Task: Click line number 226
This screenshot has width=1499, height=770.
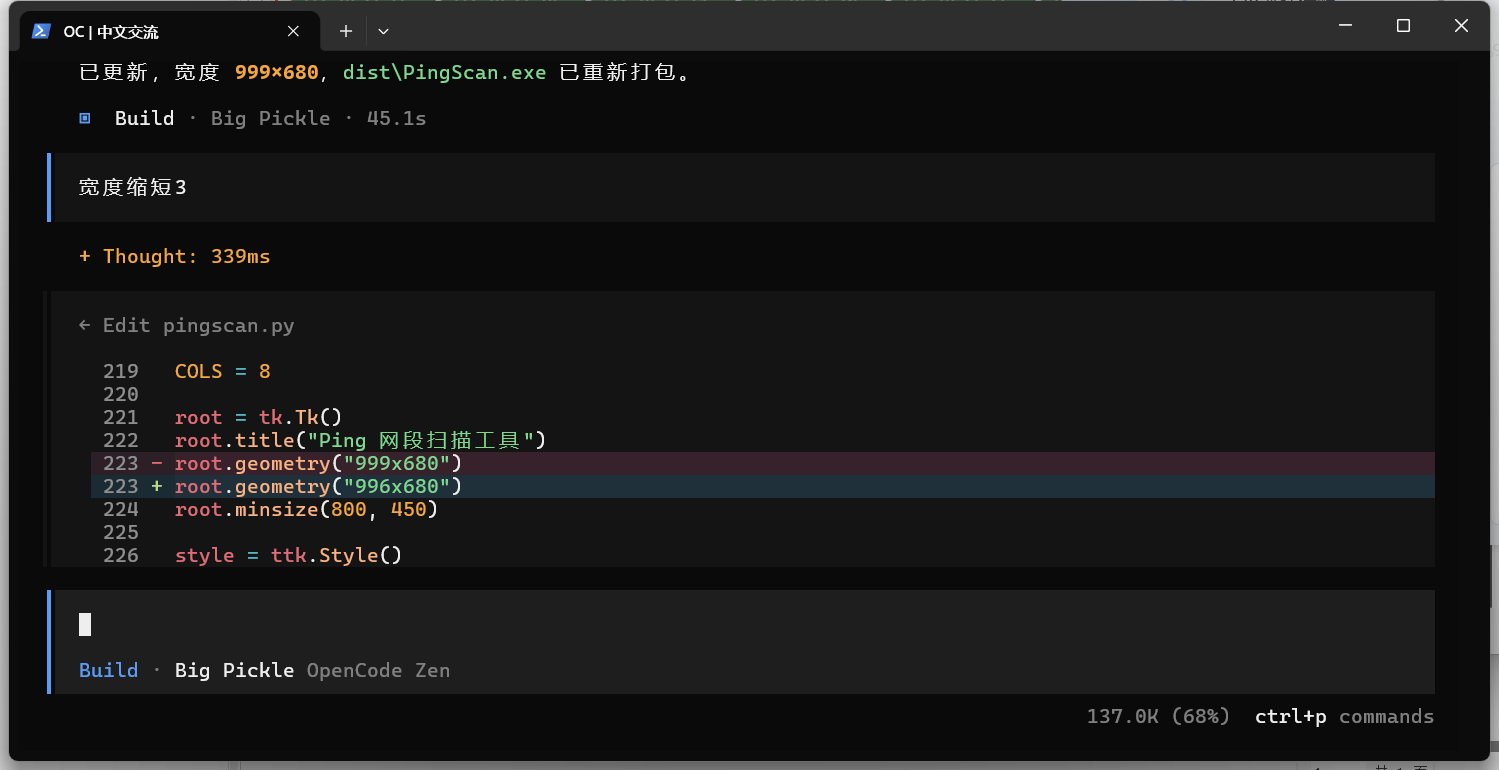Action: click(121, 555)
